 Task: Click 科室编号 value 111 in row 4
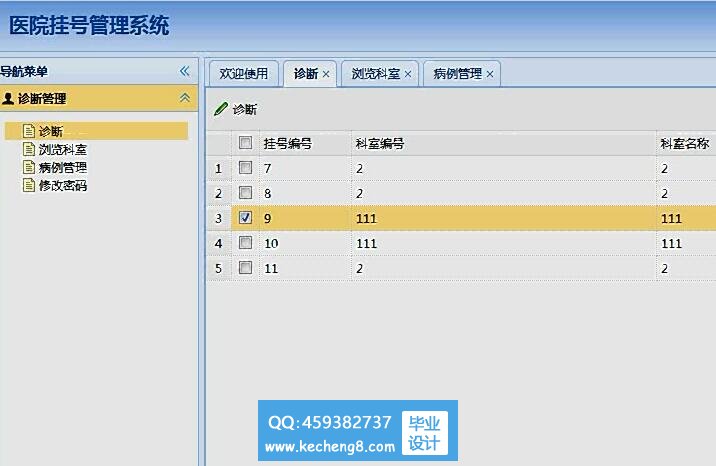coord(366,244)
